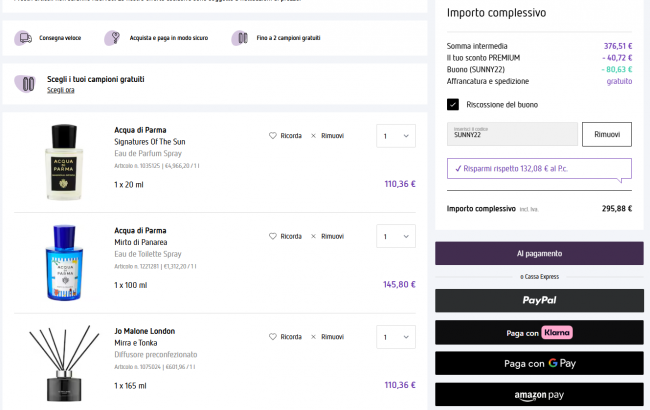Click 'Rimuovi' for Signatures Of The Sun
The image size is (650, 410).
coord(332,136)
